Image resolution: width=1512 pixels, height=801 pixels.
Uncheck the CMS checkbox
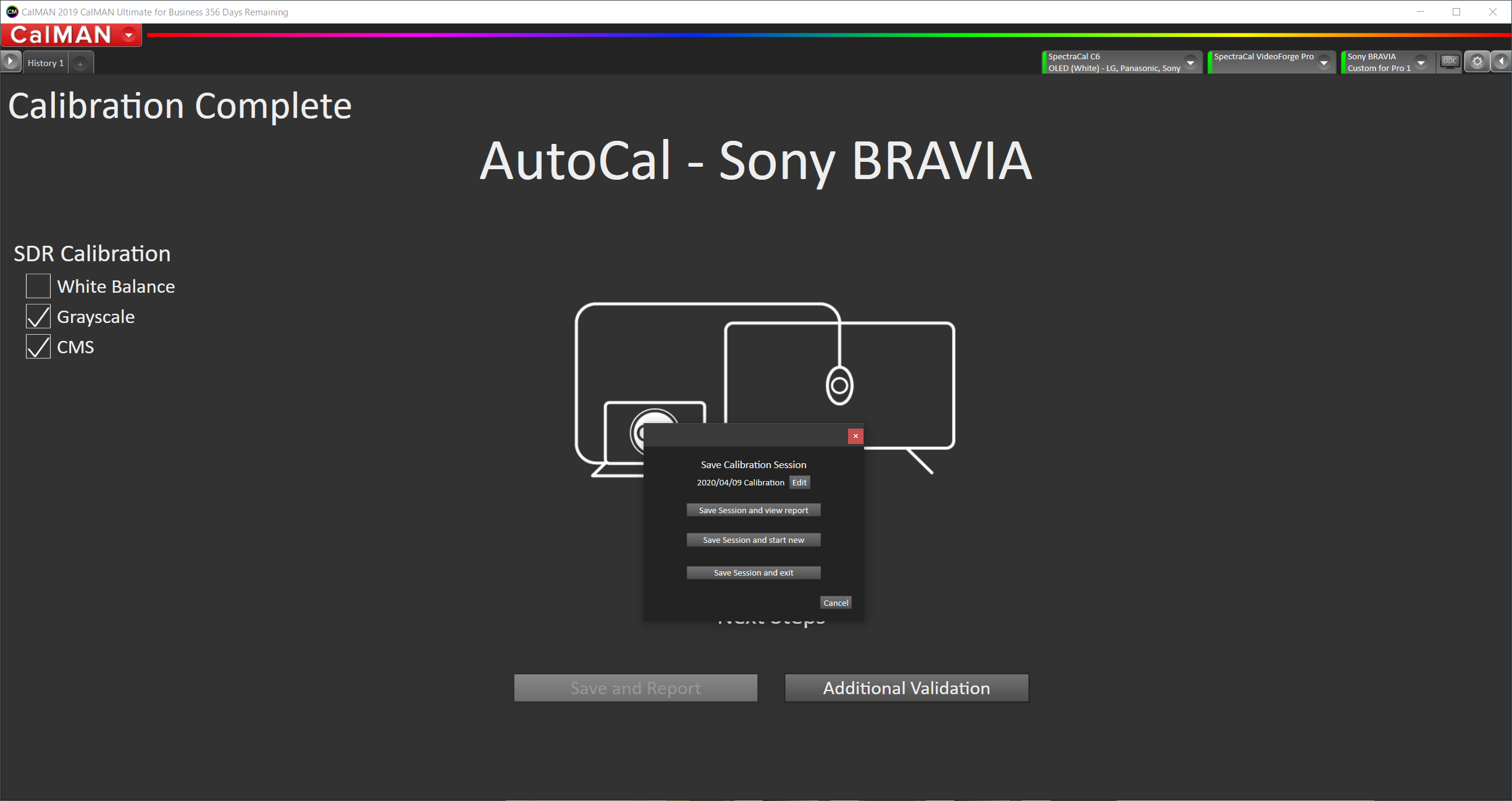click(x=38, y=346)
